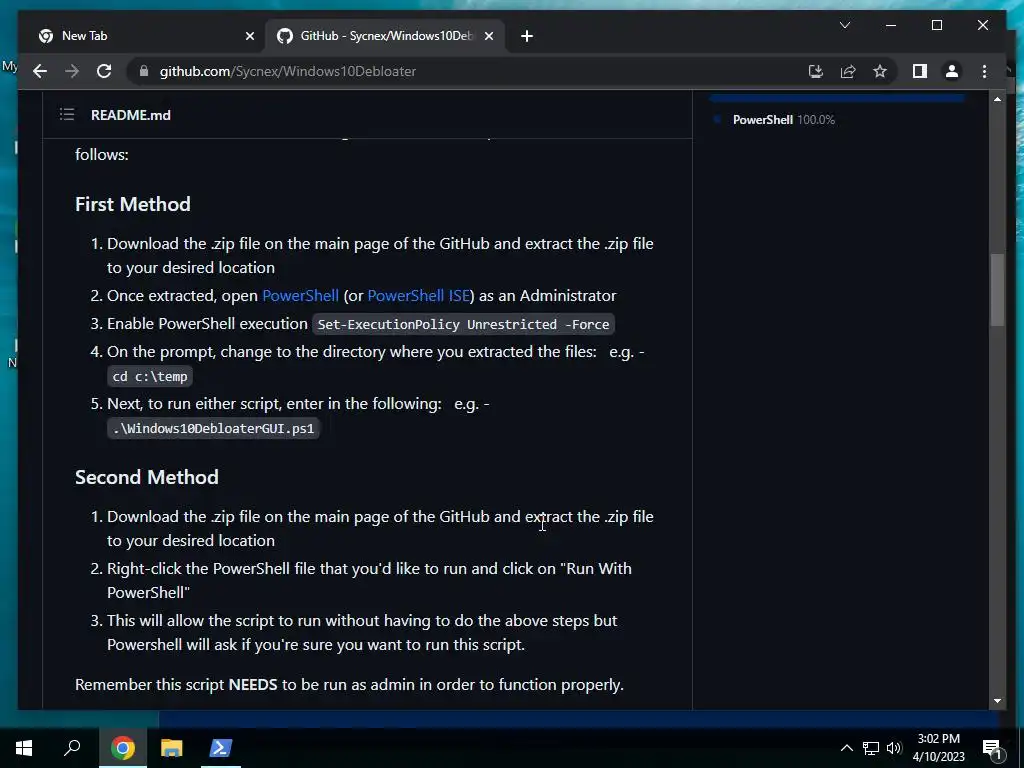
Task: Click the Chrome taskbar icon
Action: 123,748
